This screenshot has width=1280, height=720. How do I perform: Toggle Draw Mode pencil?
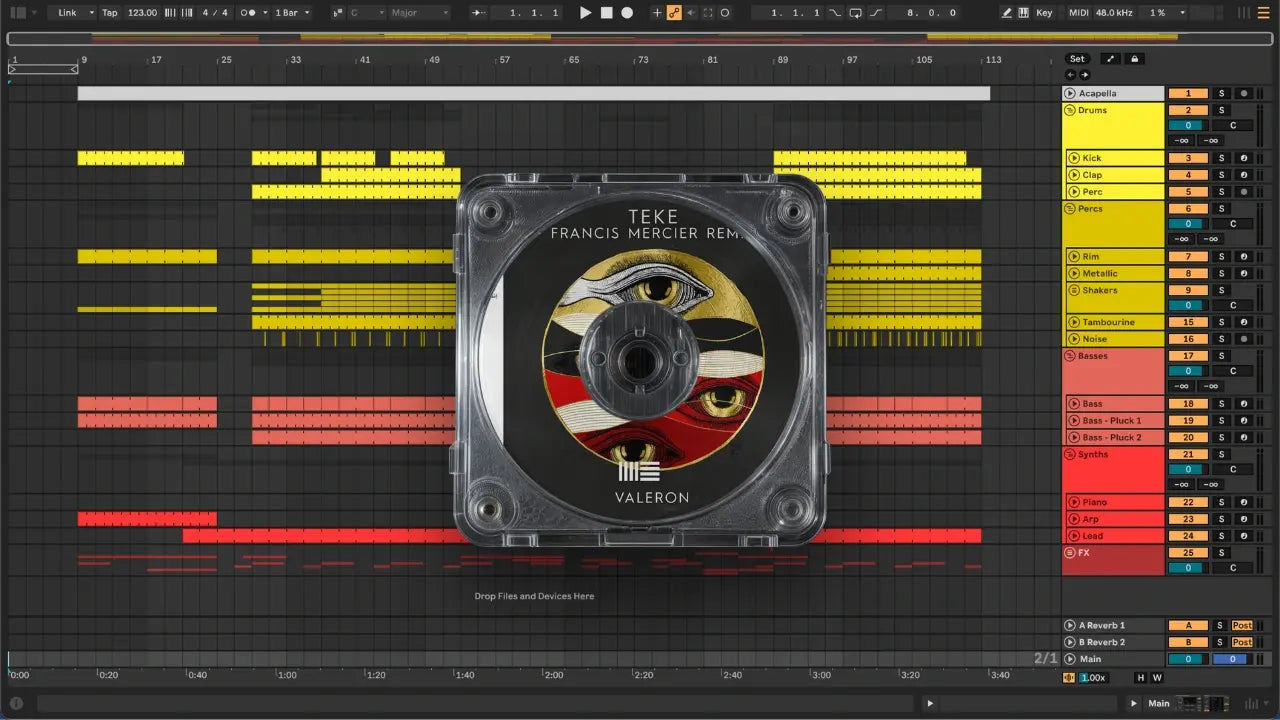tap(1008, 13)
